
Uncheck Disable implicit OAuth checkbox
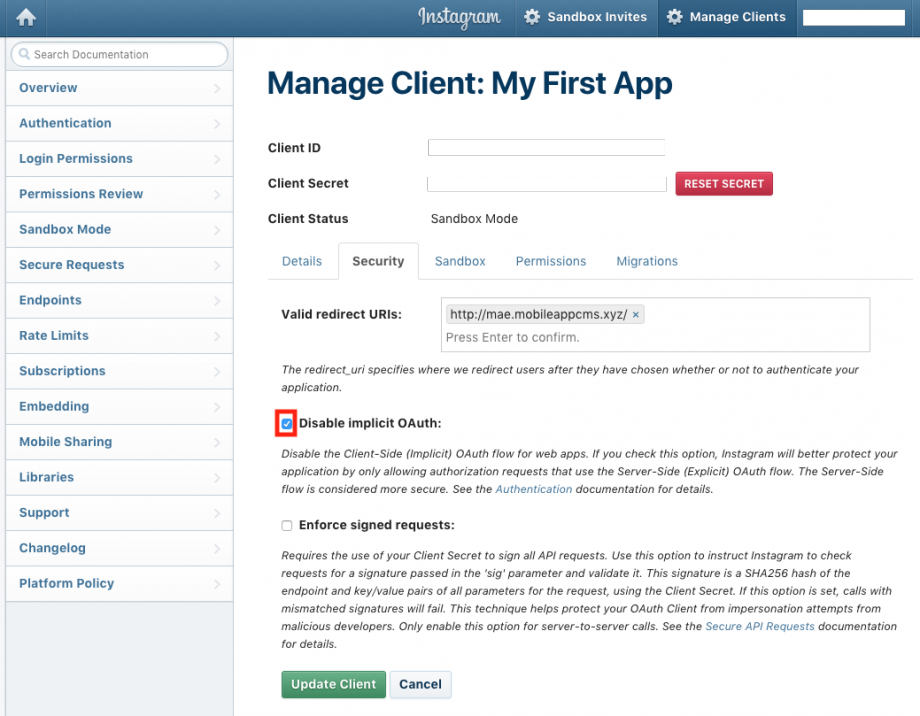287,424
